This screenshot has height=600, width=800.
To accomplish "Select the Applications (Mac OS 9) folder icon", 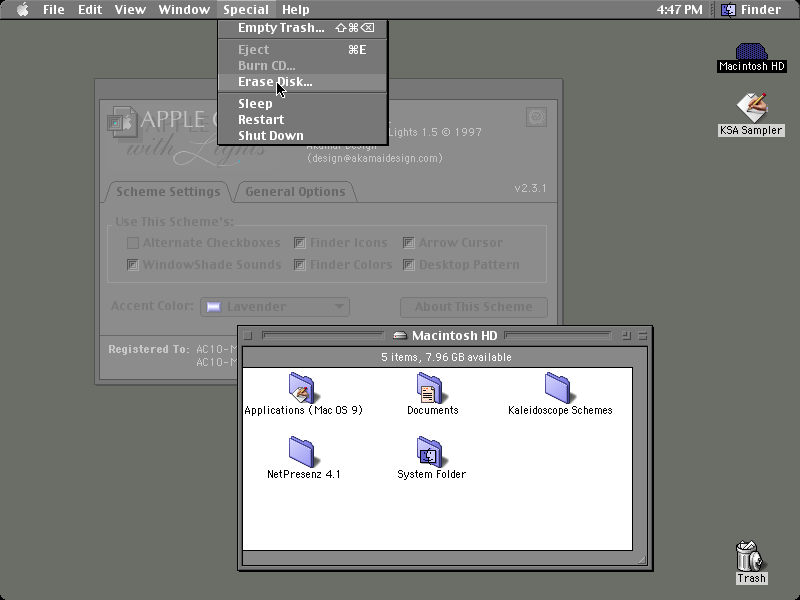I will click(302, 388).
